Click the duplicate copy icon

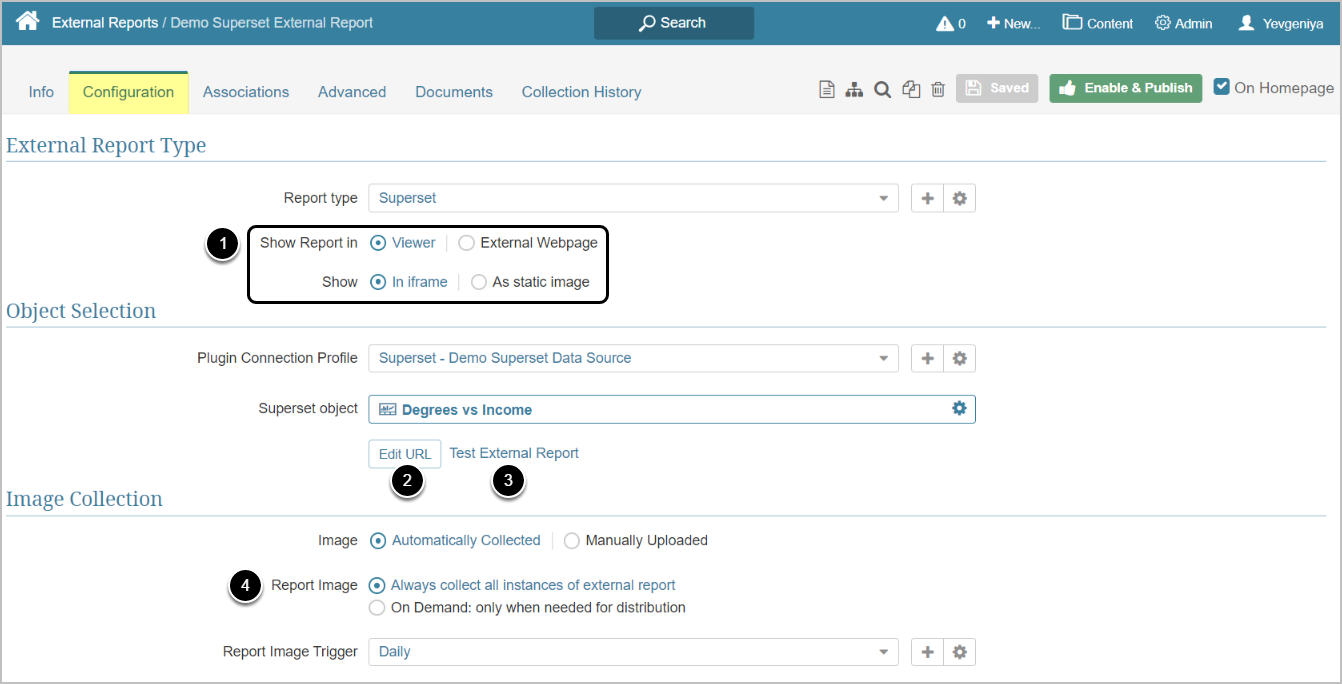[x=910, y=89]
